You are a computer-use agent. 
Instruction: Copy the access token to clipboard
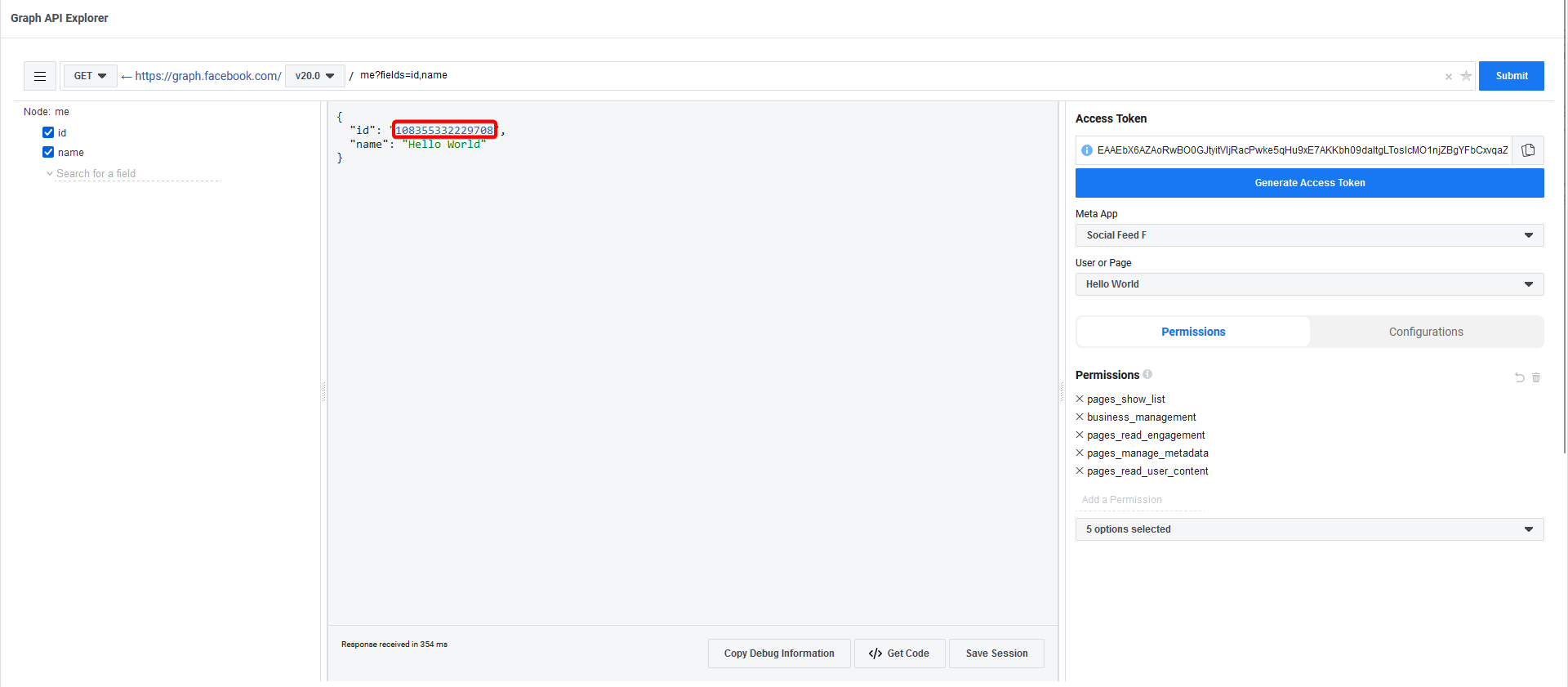click(1528, 150)
